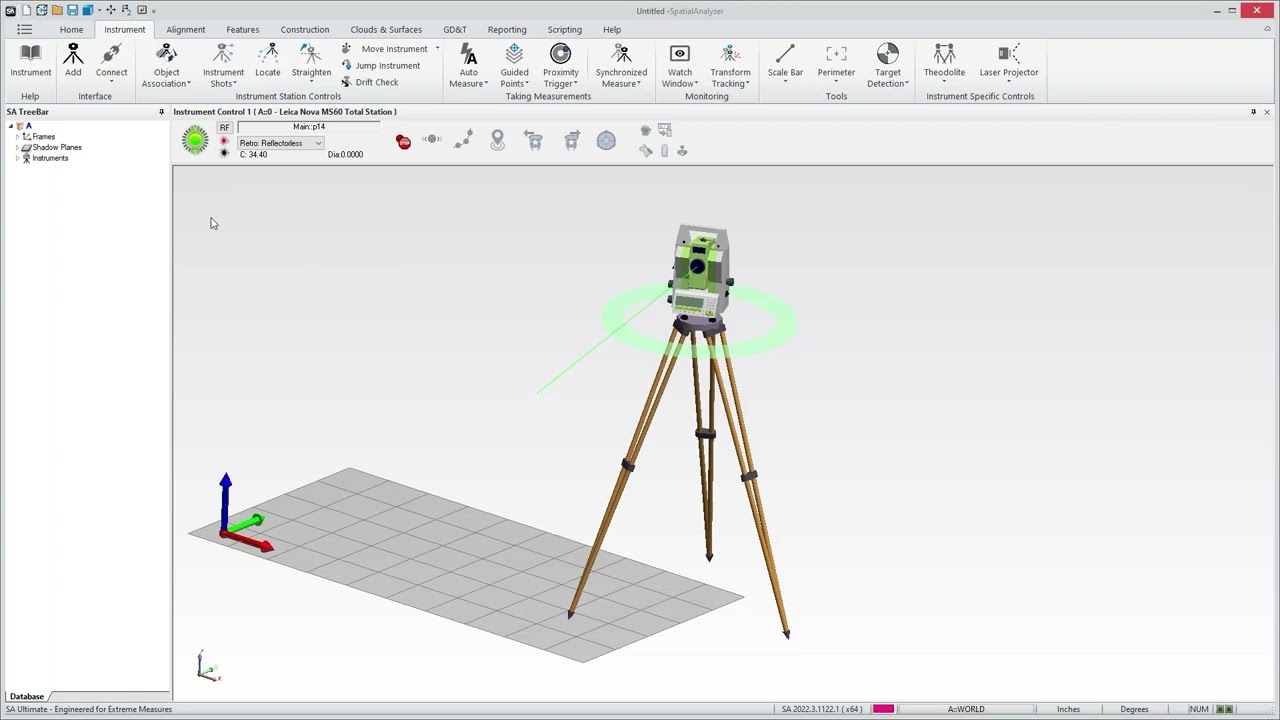Viewport: 1280px width, 720px height.
Task: Select the Database tab at bottom
Action: tap(27, 696)
